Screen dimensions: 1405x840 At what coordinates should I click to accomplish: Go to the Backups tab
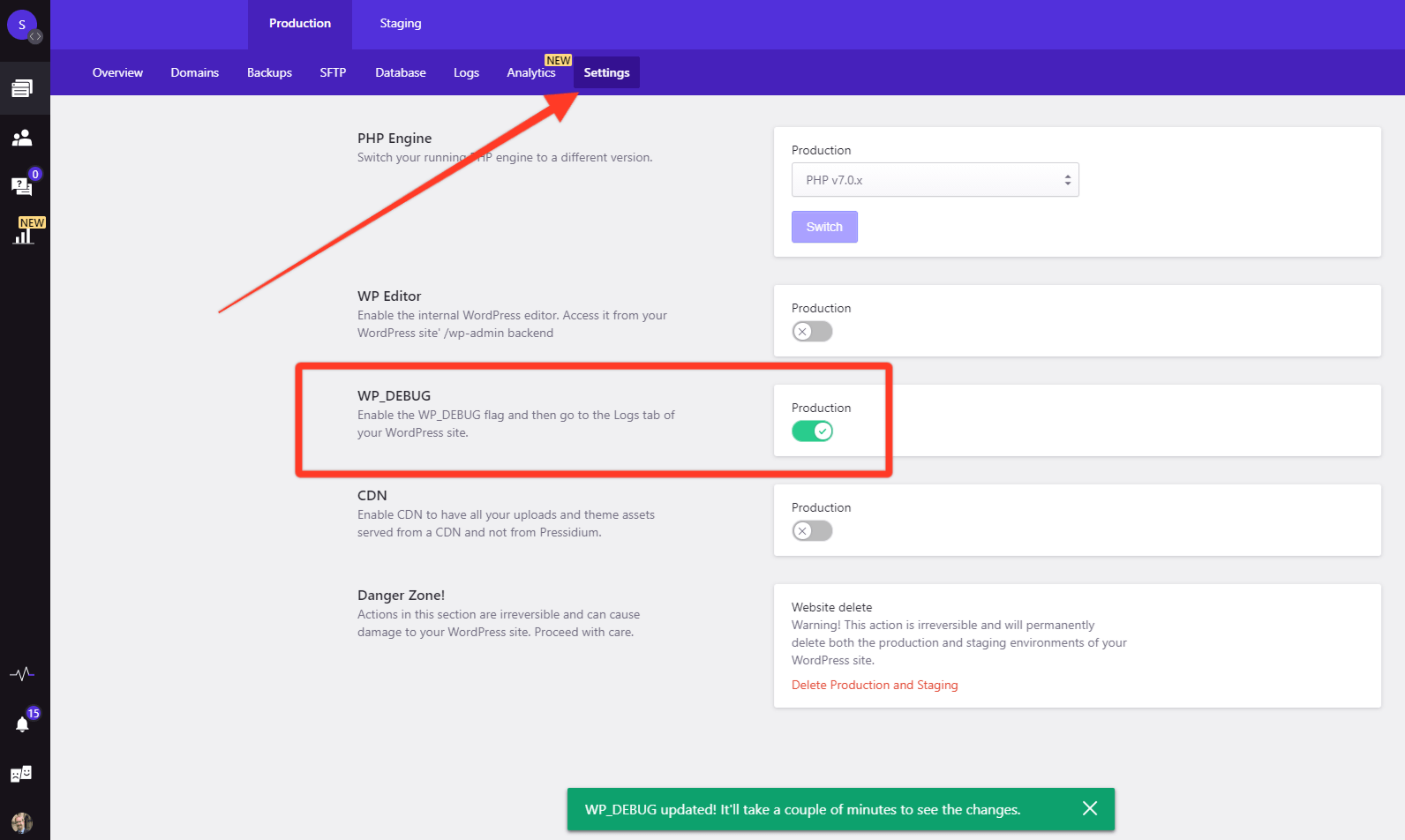pos(269,72)
